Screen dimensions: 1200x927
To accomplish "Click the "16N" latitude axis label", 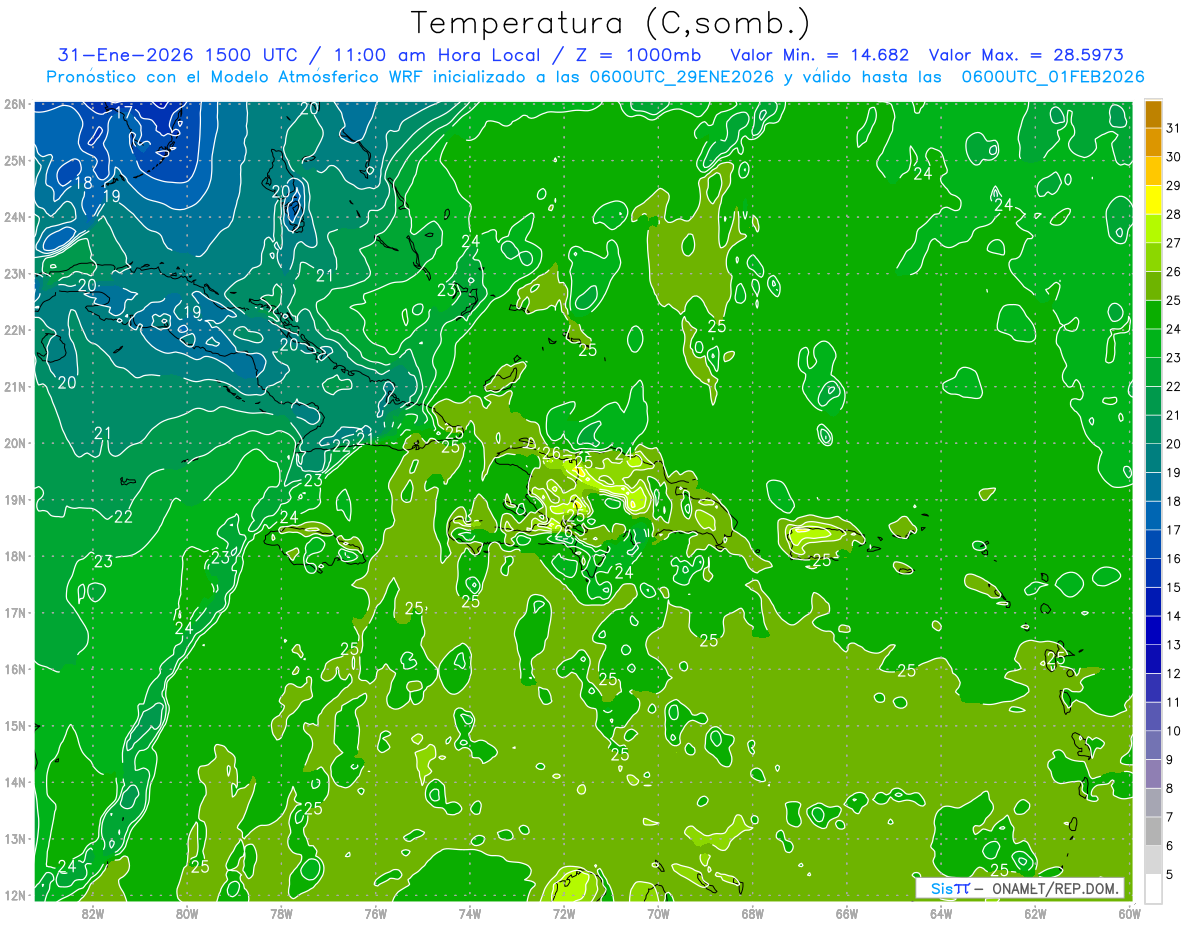I will pos(14,669).
